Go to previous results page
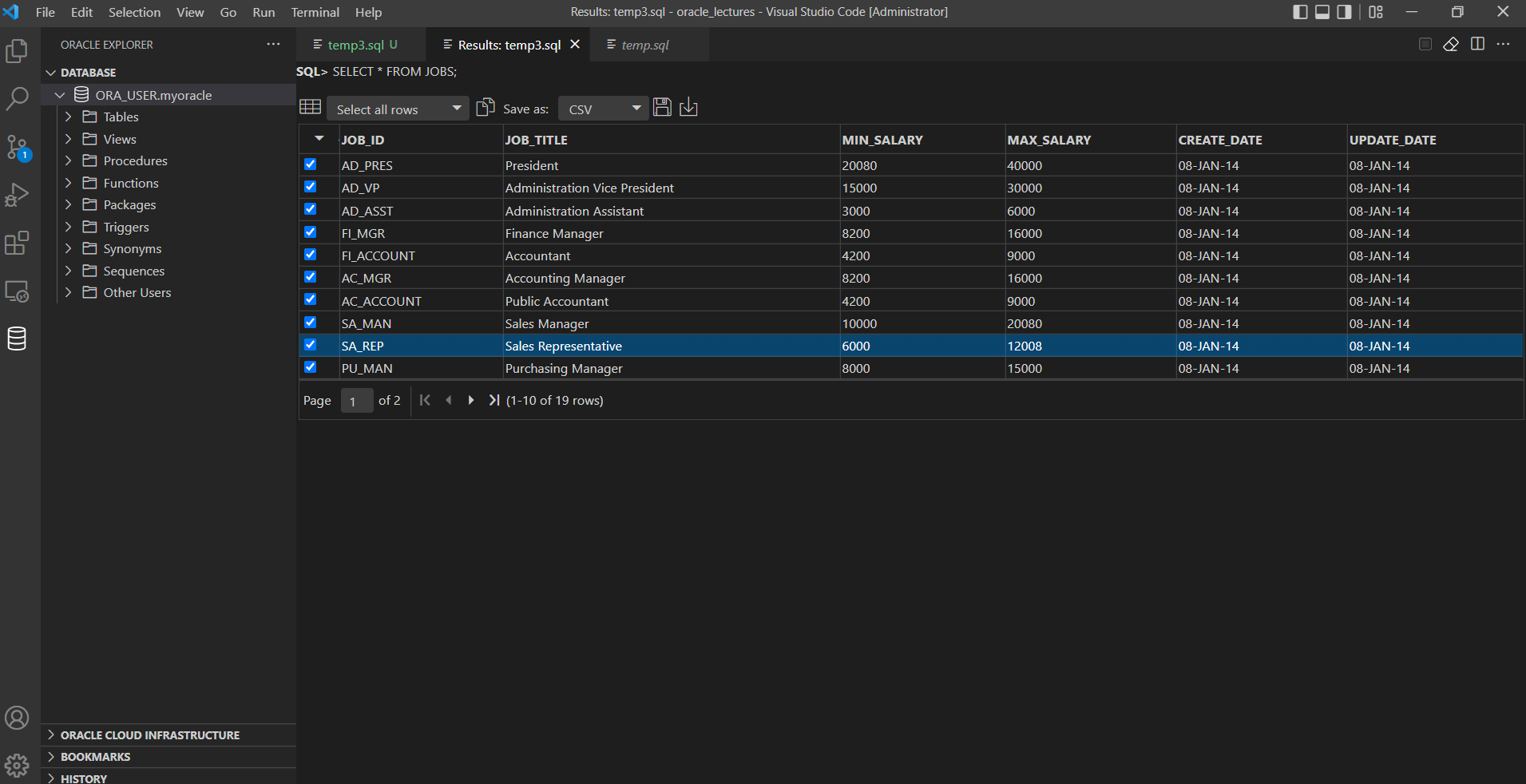The image size is (1526, 784). (x=449, y=400)
